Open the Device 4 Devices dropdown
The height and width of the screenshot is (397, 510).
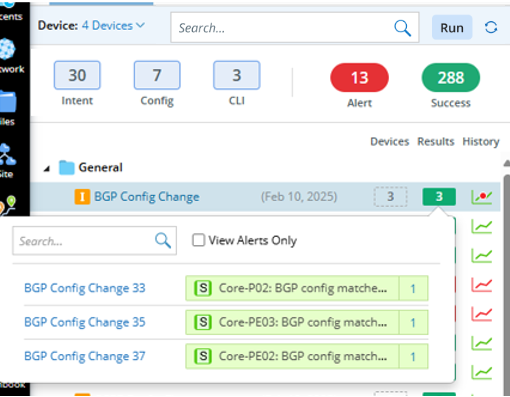[x=113, y=26]
